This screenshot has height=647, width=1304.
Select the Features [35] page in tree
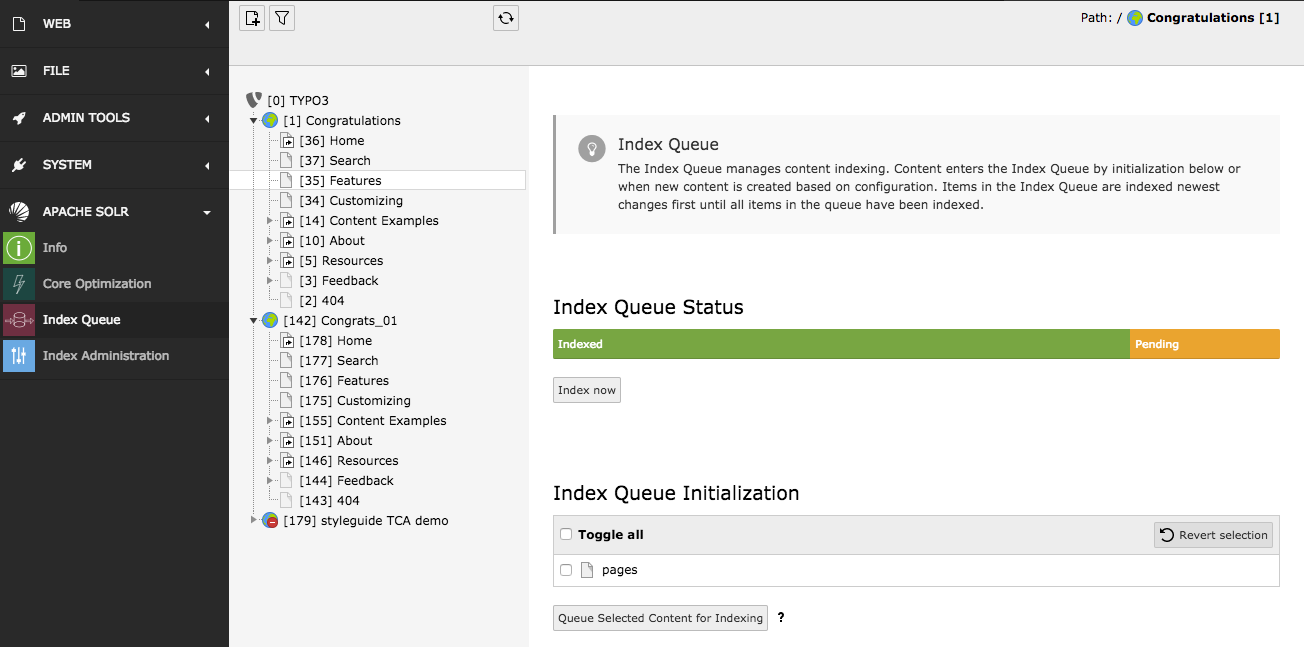pyautogui.click(x=355, y=181)
